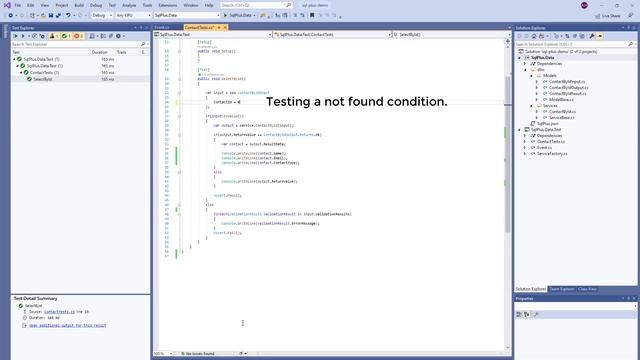The height and width of the screenshot is (360, 640).
Task: Click the repeat last run icon in Test Explorer
Action: tap(35, 36)
